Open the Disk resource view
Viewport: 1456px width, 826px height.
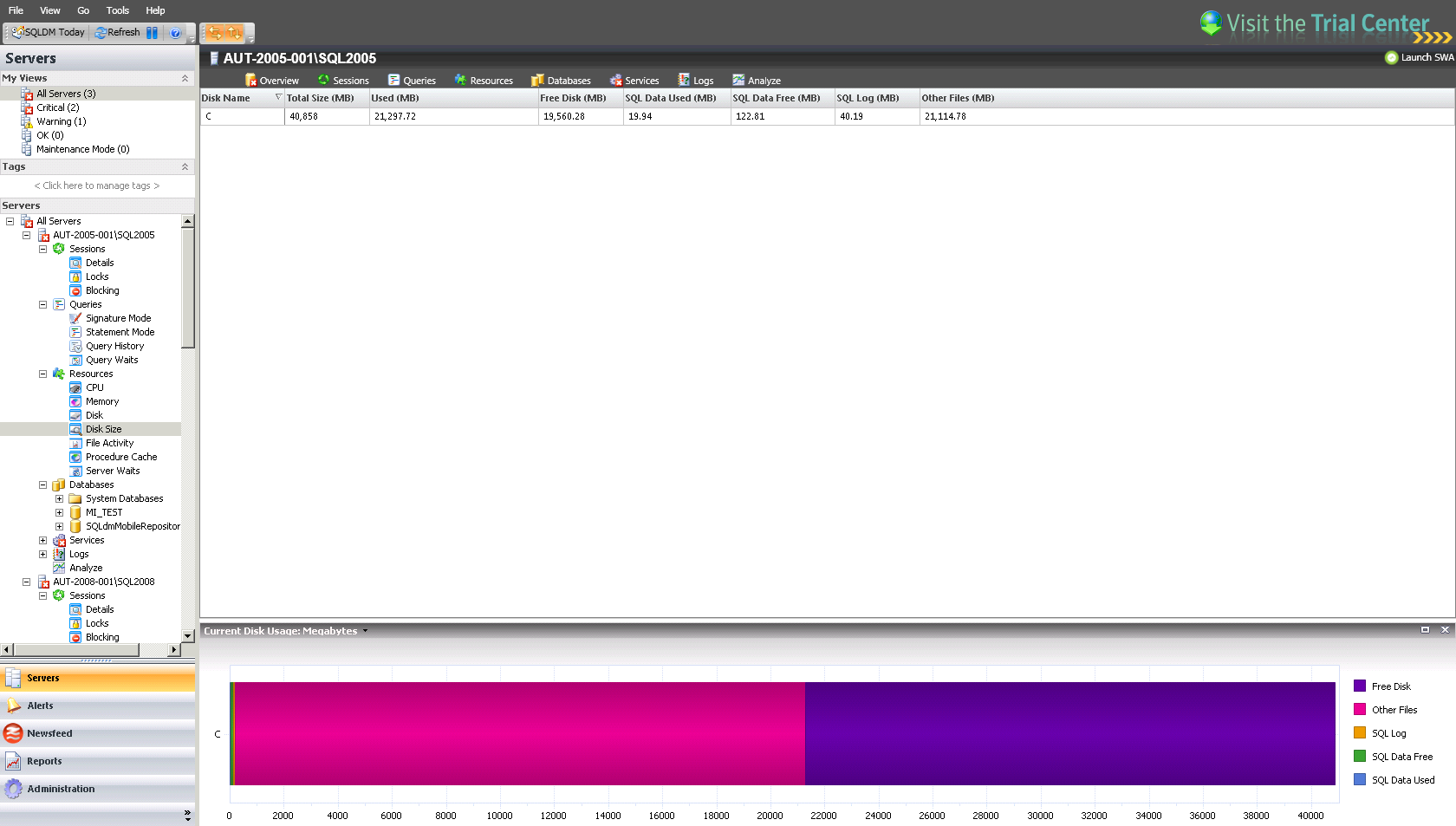pyautogui.click(x=94, y=415)
